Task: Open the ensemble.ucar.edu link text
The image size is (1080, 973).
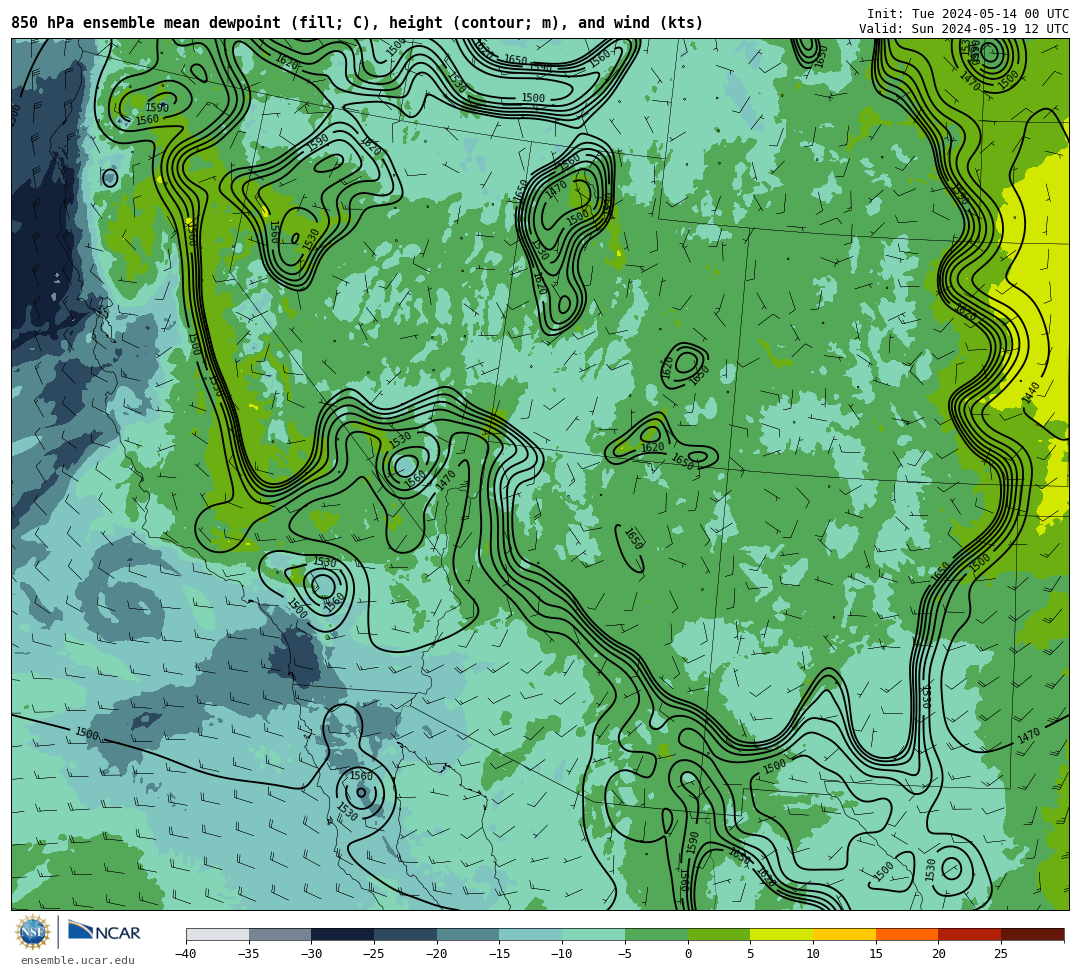Action: 78,960
